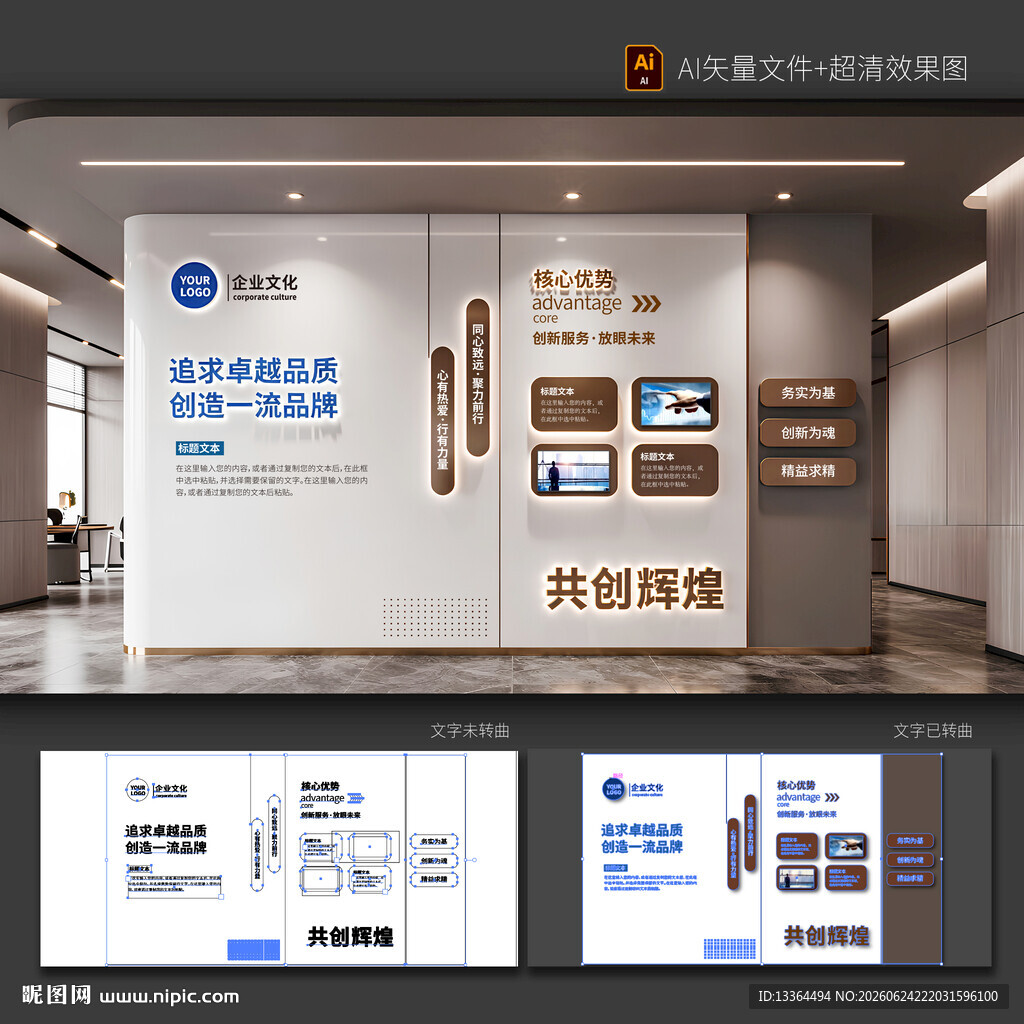1024x1024 pixels.
Task: Select the large glowing 共创辉煌 lettering on the wall
Action: [x=635, y=588]
